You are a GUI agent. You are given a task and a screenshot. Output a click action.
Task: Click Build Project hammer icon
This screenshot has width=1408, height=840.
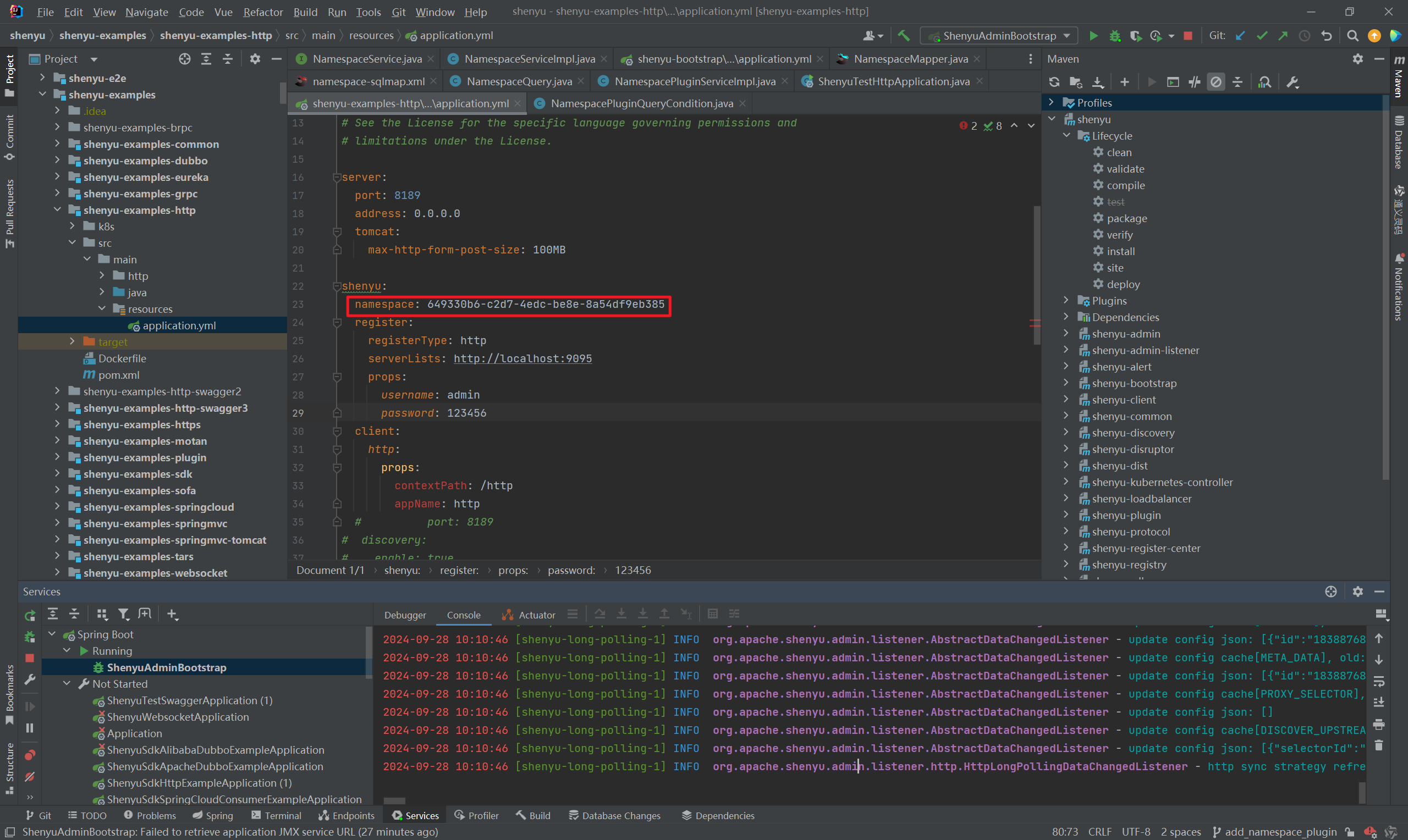coord(904,36)
